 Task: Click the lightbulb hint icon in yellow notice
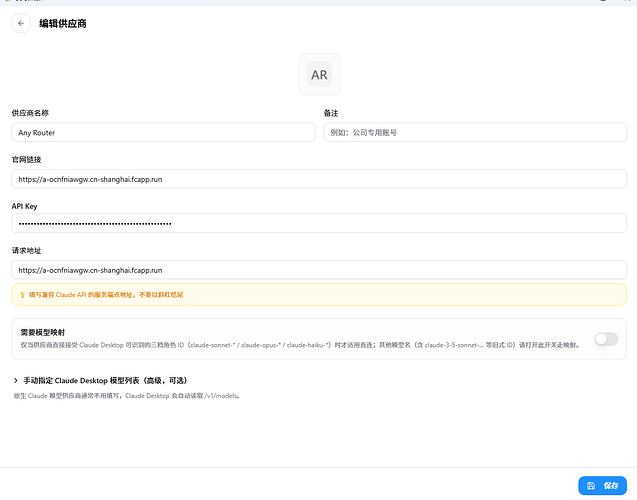(22, 295)
